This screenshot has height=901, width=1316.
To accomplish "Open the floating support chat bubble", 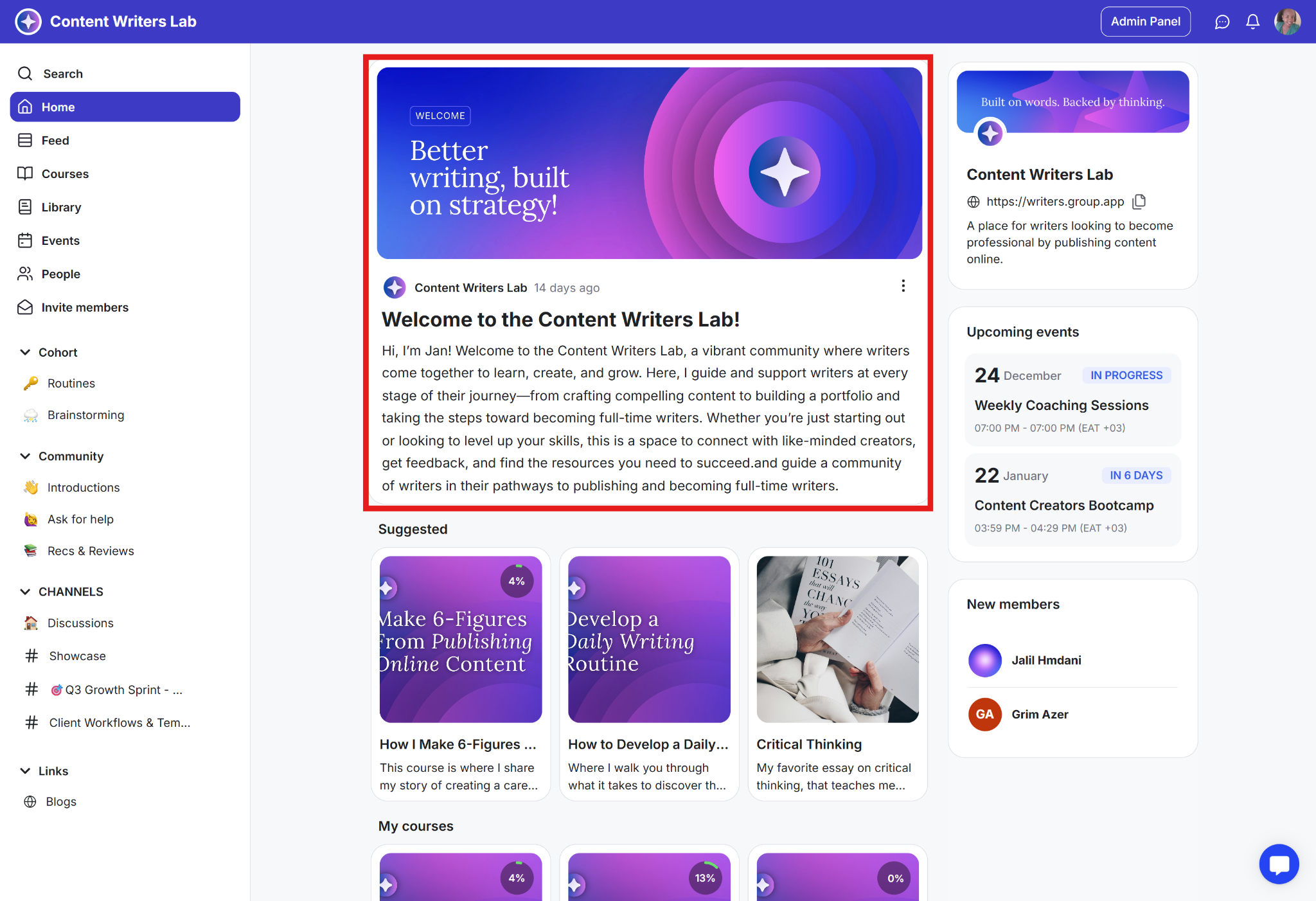I will coord(1279,864).
